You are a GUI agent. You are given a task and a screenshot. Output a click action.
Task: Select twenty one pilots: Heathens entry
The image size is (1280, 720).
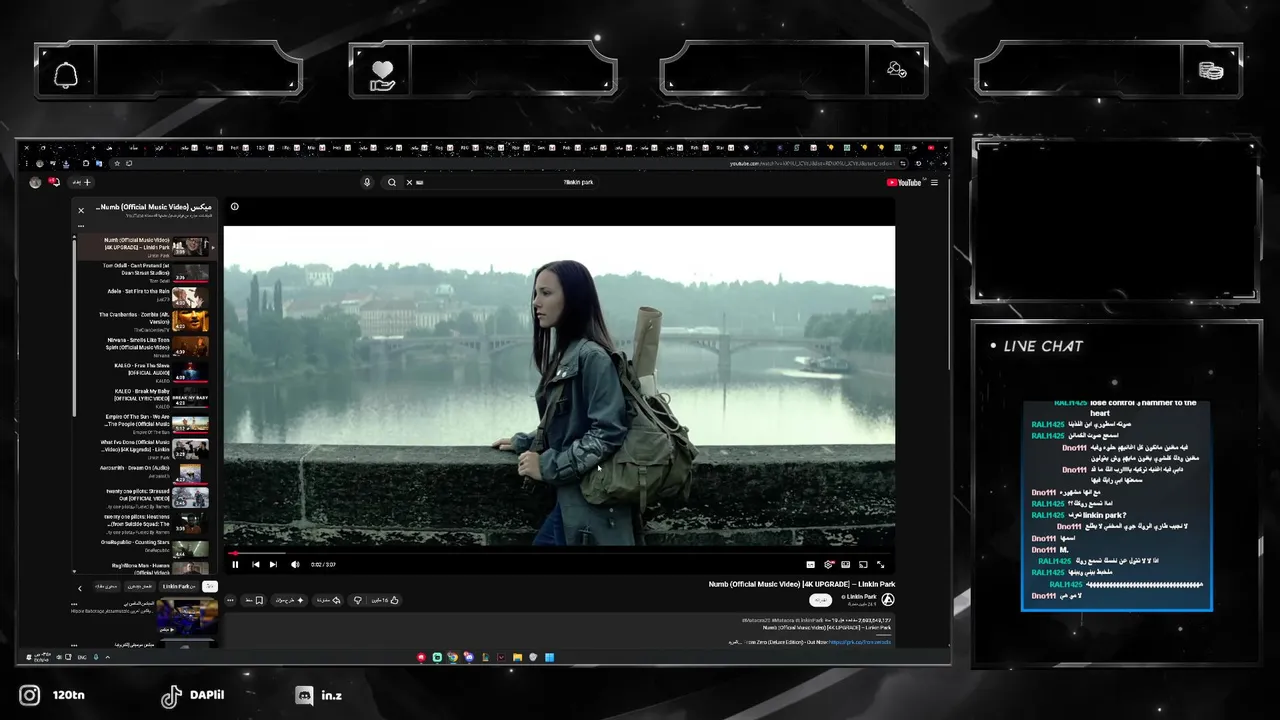click(x=146, y=523)
